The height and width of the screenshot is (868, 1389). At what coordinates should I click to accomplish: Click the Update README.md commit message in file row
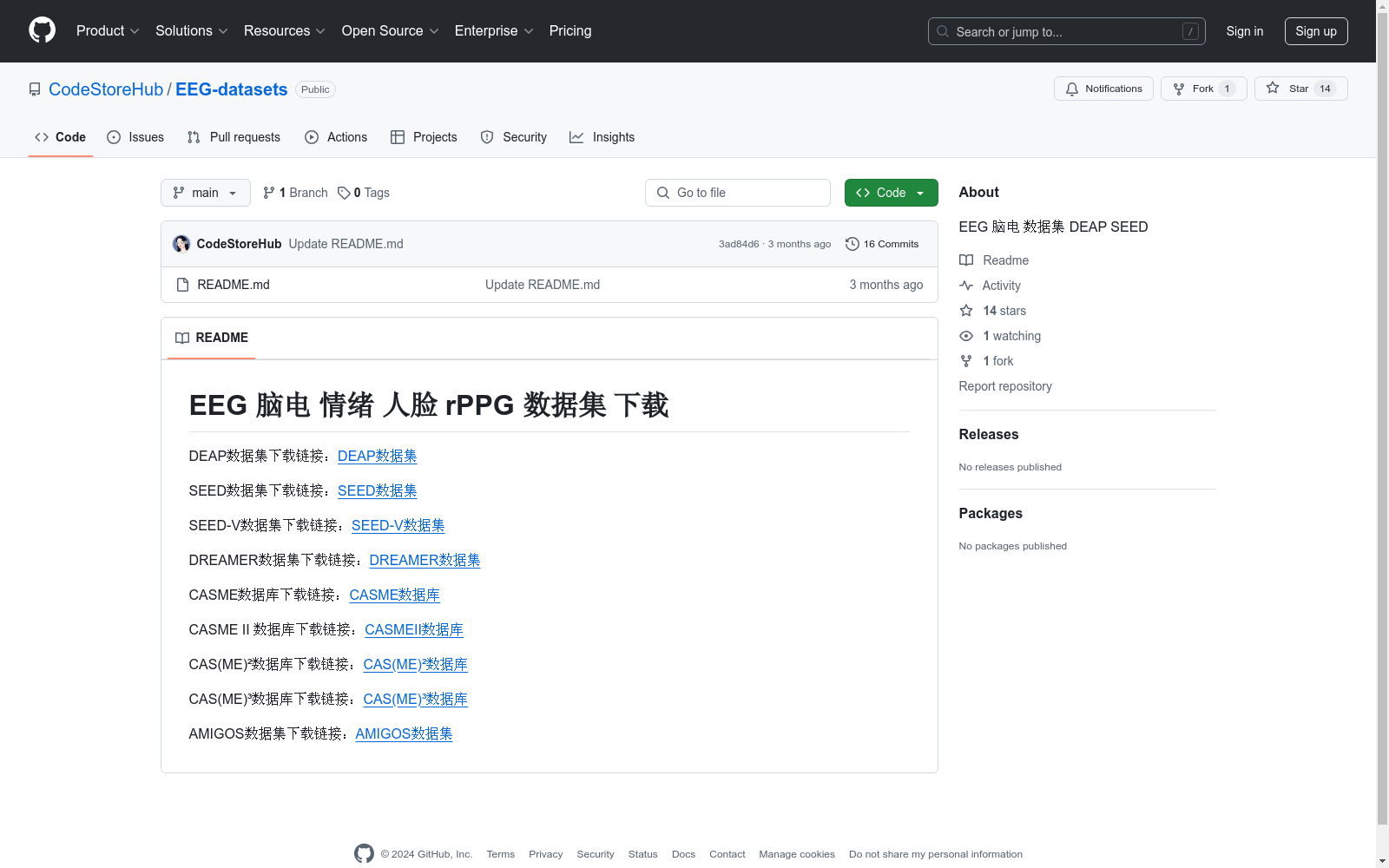coord(543,285)
